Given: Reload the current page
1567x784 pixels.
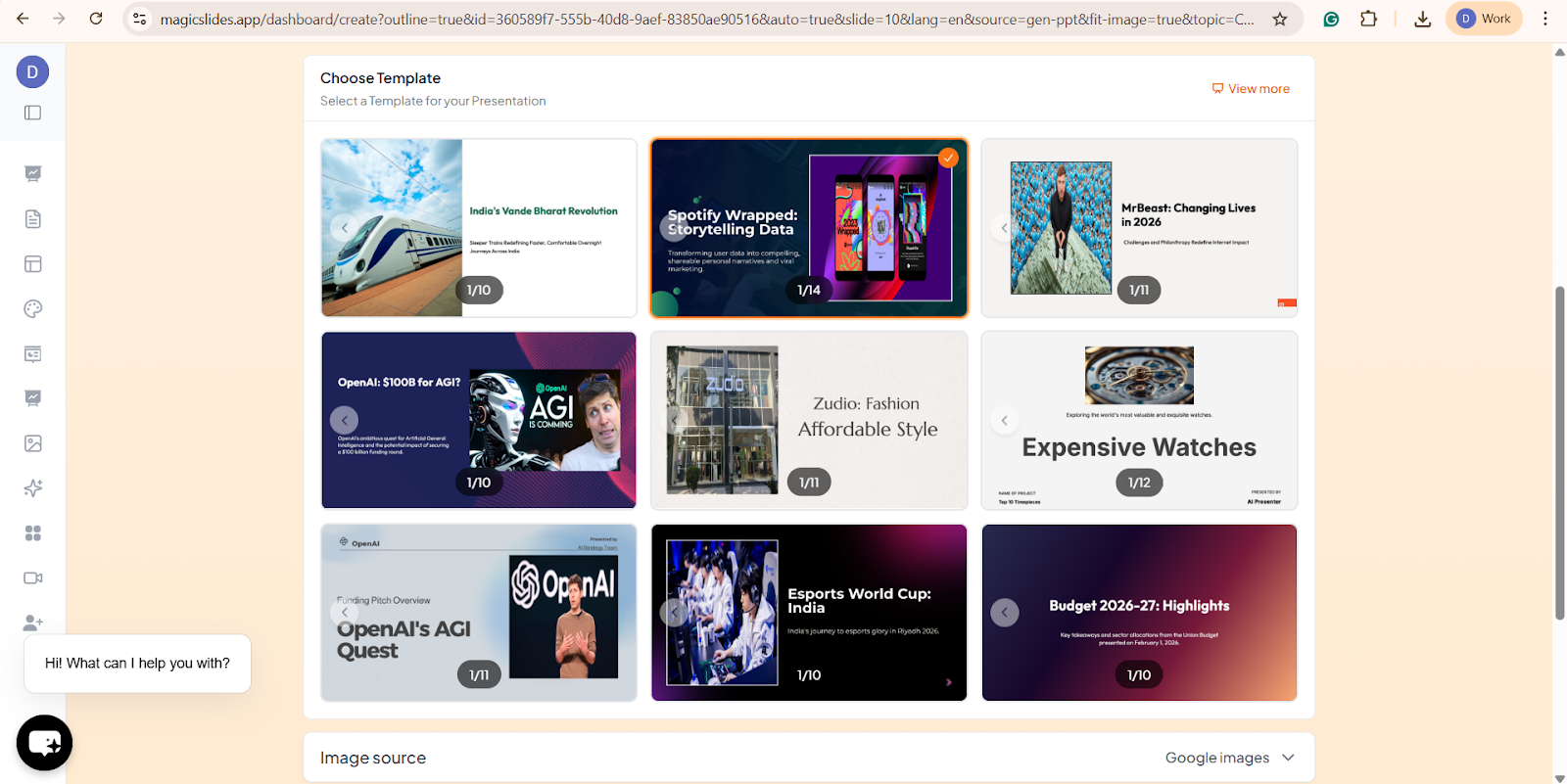Looking at the screenshot, I should pos(96,19).
